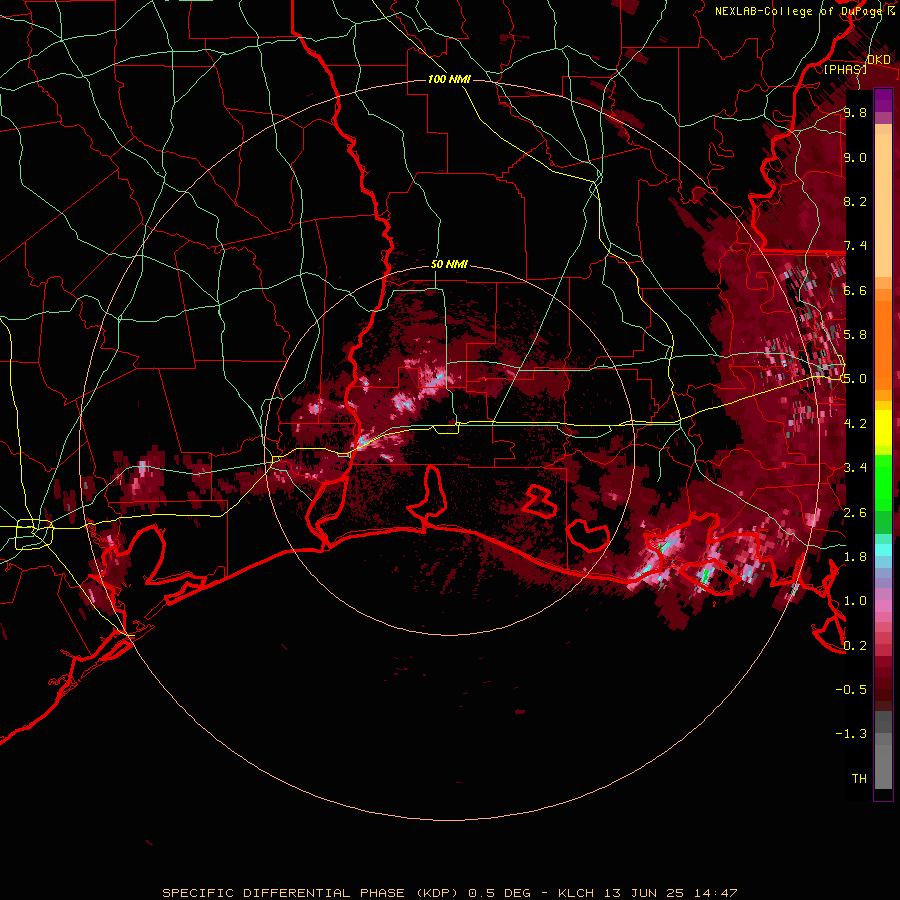Click the 5.8 color scale value
Viewport: 900px width, 900px height.
pyautogui.click(x=855, y=335)
